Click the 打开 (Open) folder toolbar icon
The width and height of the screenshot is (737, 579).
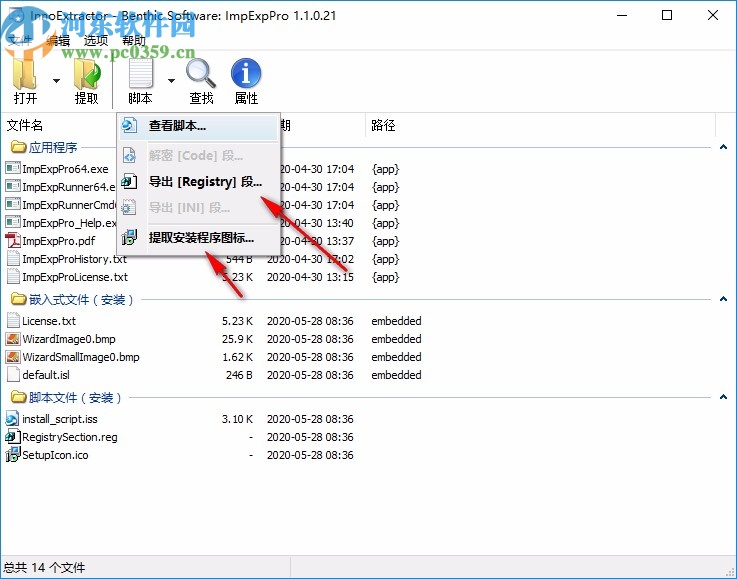(x=24, y=74)
